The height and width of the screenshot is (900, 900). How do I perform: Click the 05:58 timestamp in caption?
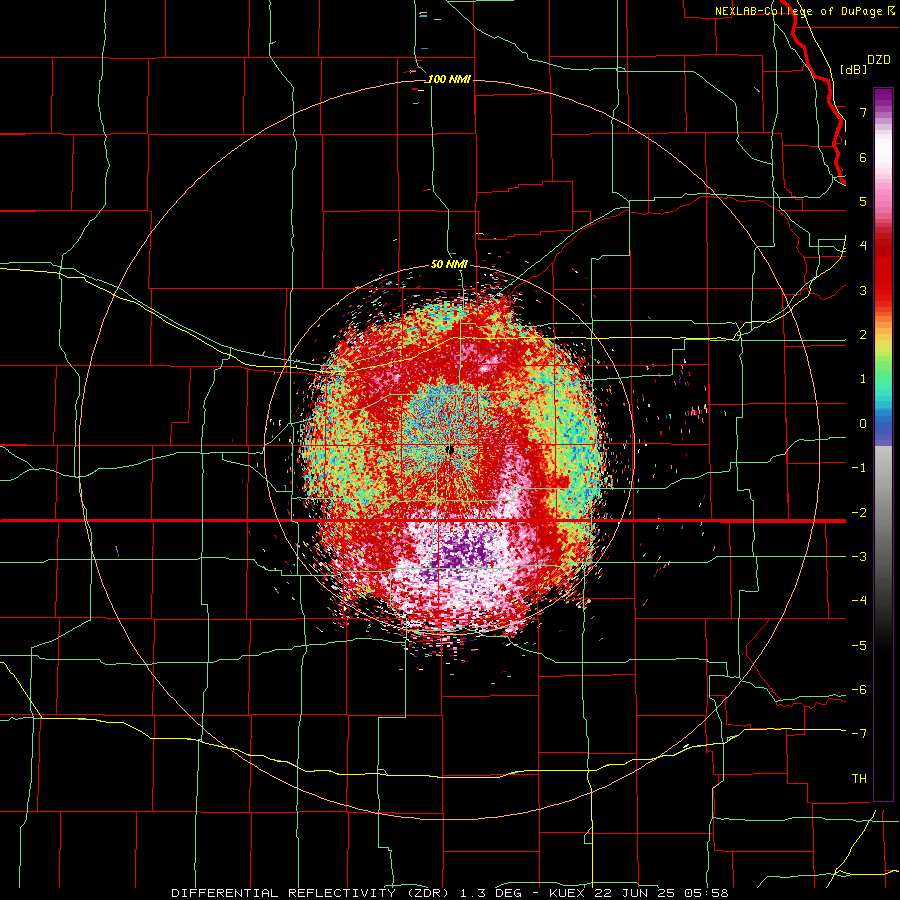709,893
